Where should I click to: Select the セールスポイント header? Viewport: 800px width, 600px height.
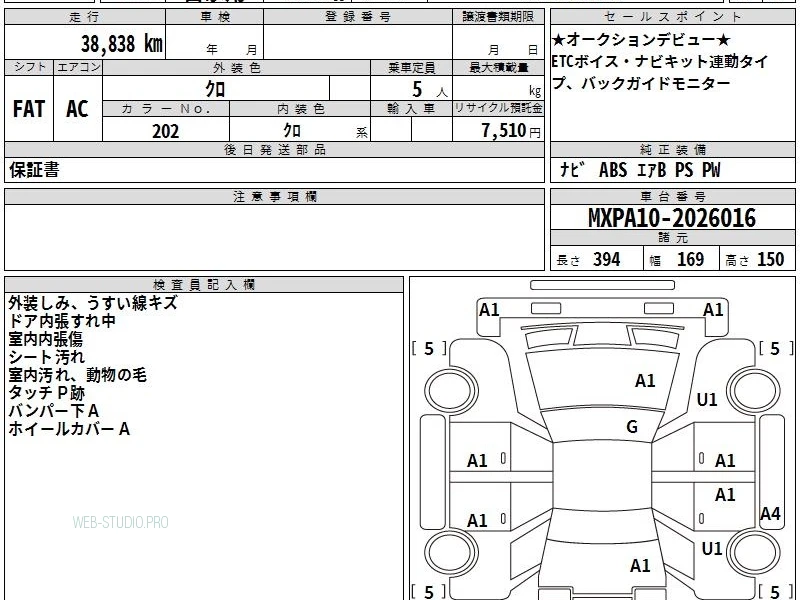673,17
